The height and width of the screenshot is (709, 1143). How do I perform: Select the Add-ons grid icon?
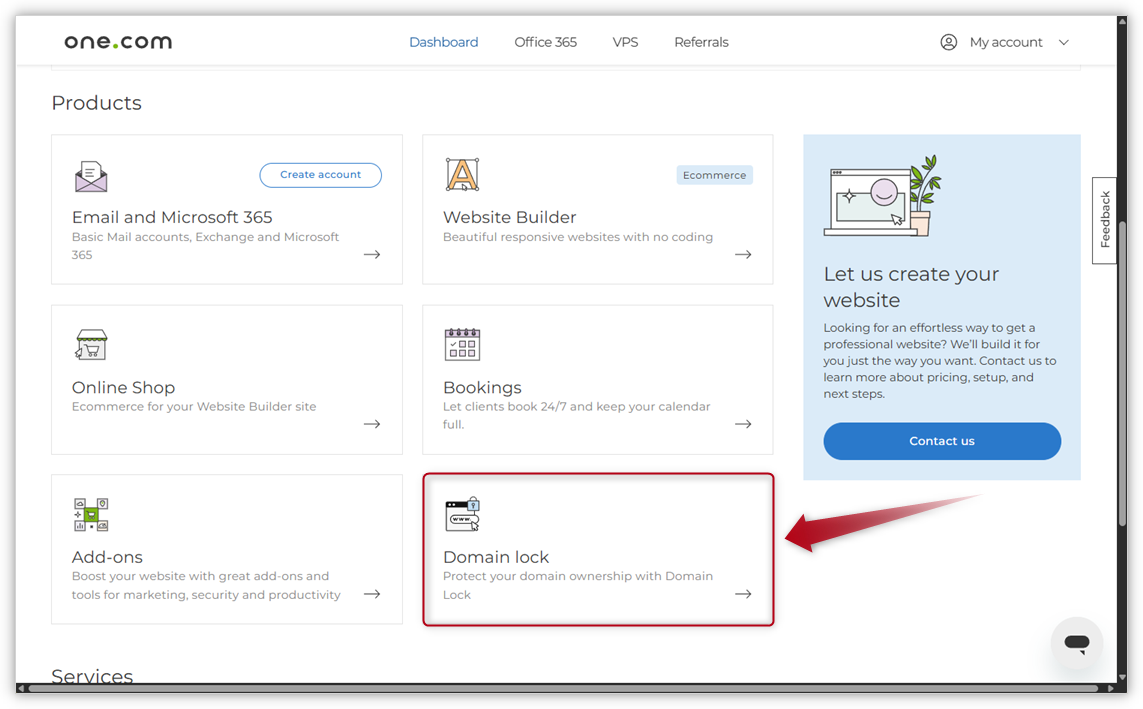coord(91,514)
